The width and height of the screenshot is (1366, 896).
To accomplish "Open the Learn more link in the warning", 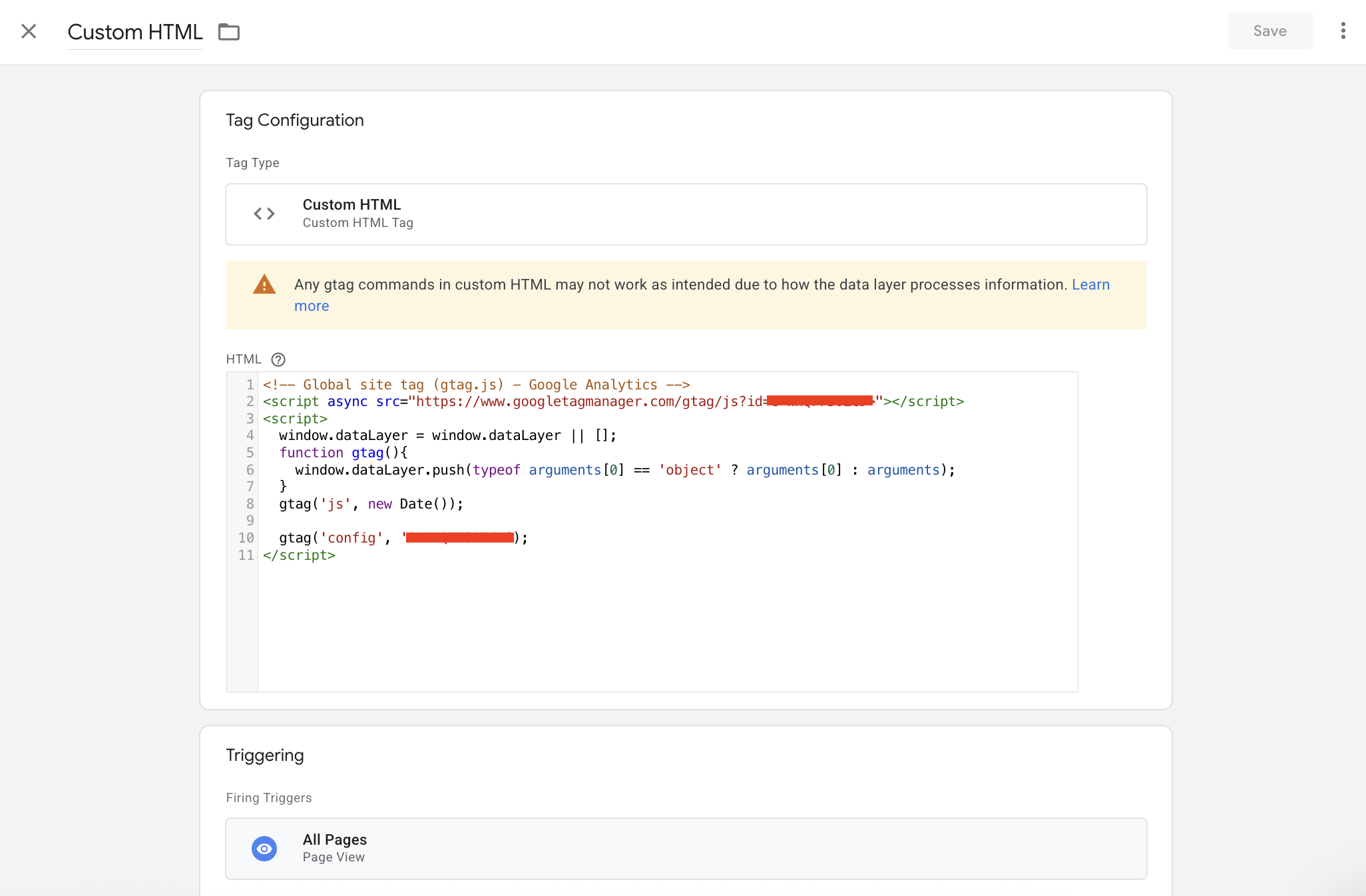I will [x=1090, y=284].
